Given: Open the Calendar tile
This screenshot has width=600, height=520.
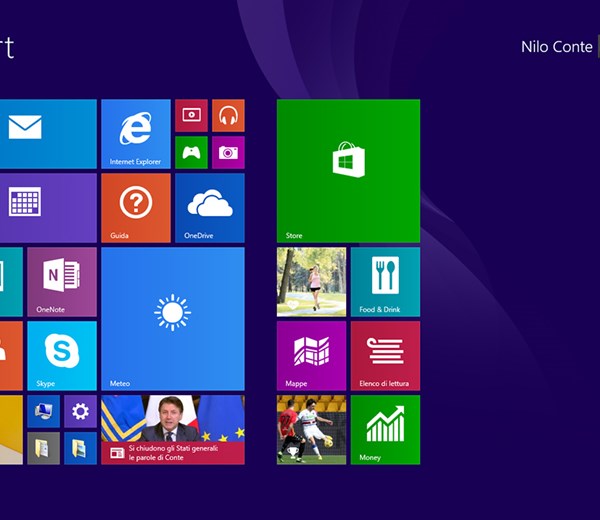Looking at the screenshot, I should [x=48, y=208].
